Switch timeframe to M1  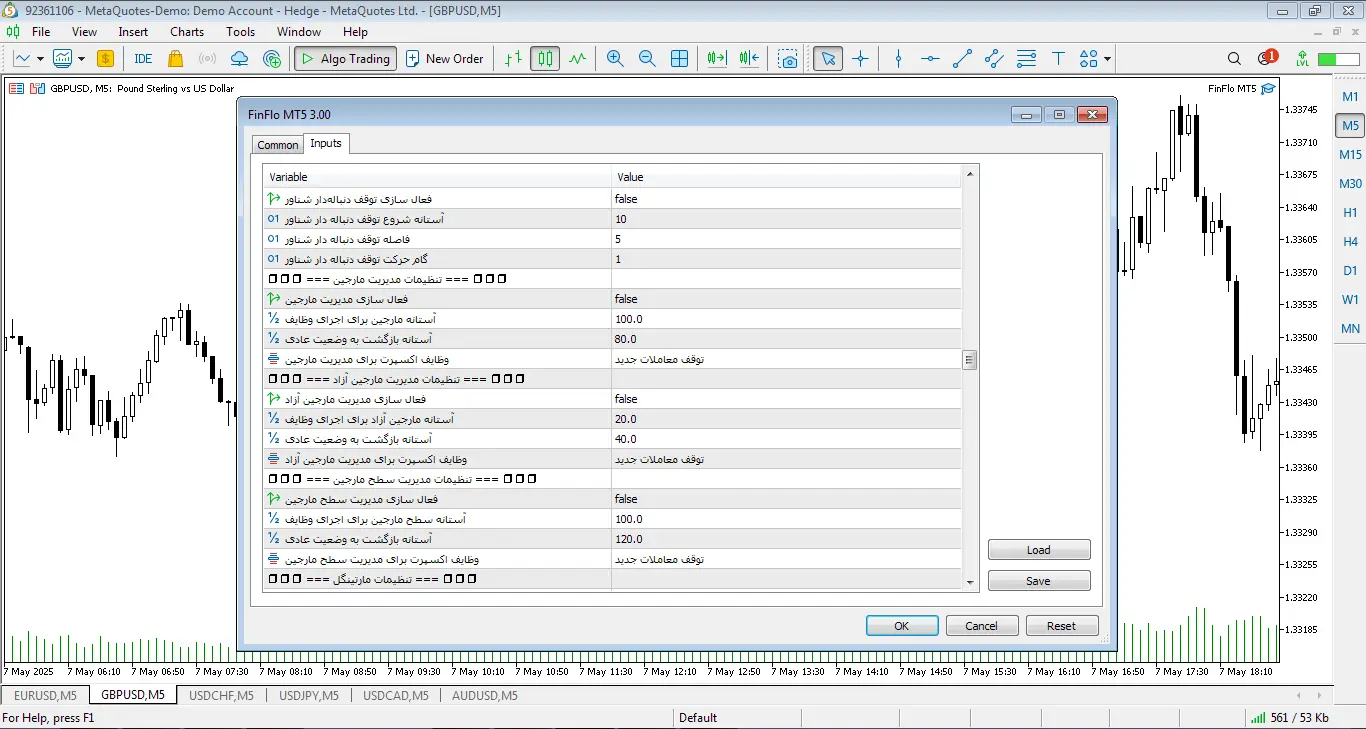[x=1350, y=97]
